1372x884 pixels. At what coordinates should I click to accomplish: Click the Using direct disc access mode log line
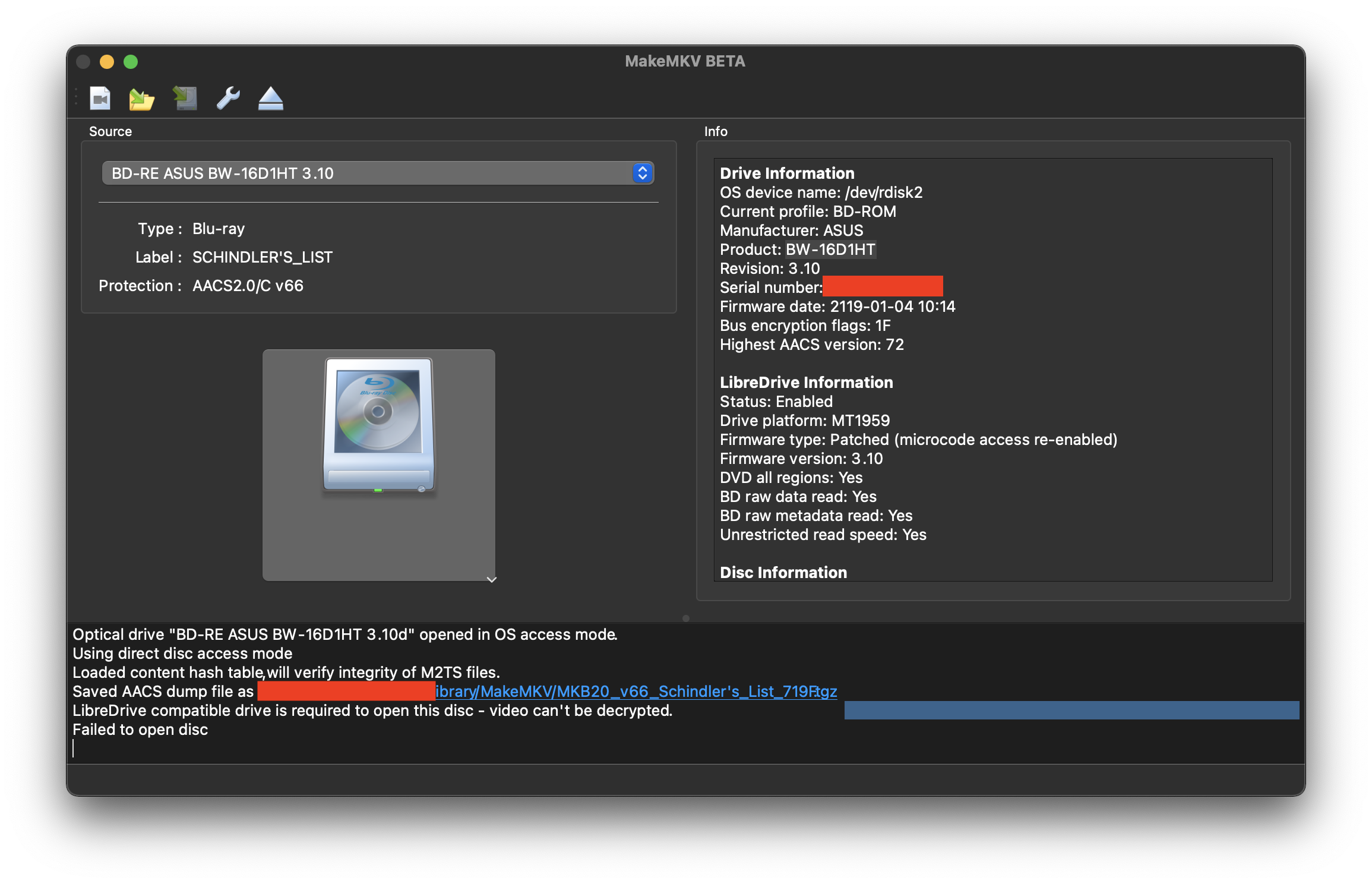[182, 653]
